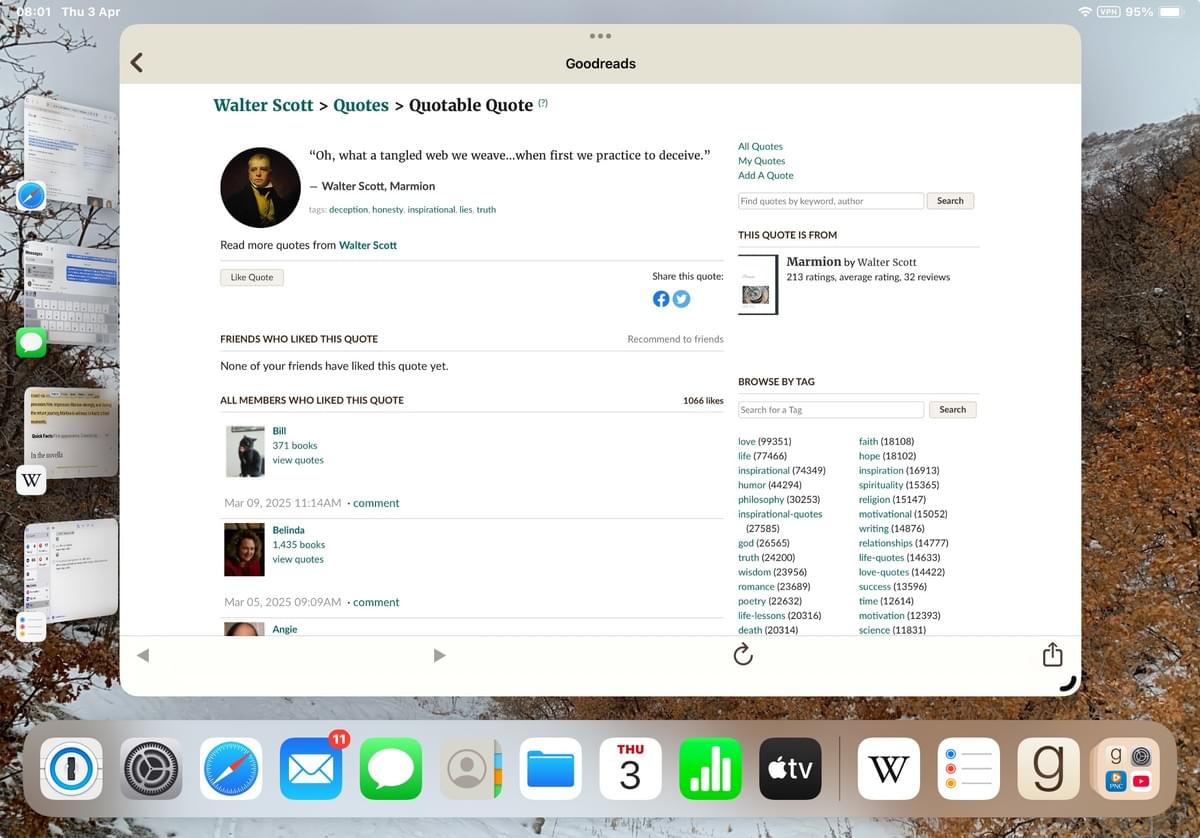Image resolution: width=1200 pixels, height=838 pixels.
Task: Open Calendar showing THU 3
Action: pyautogui.click(x=630, y=768)
